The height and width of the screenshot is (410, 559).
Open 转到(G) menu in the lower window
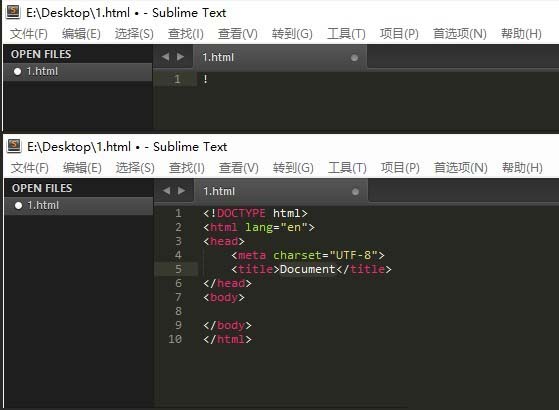coord(293,168)
